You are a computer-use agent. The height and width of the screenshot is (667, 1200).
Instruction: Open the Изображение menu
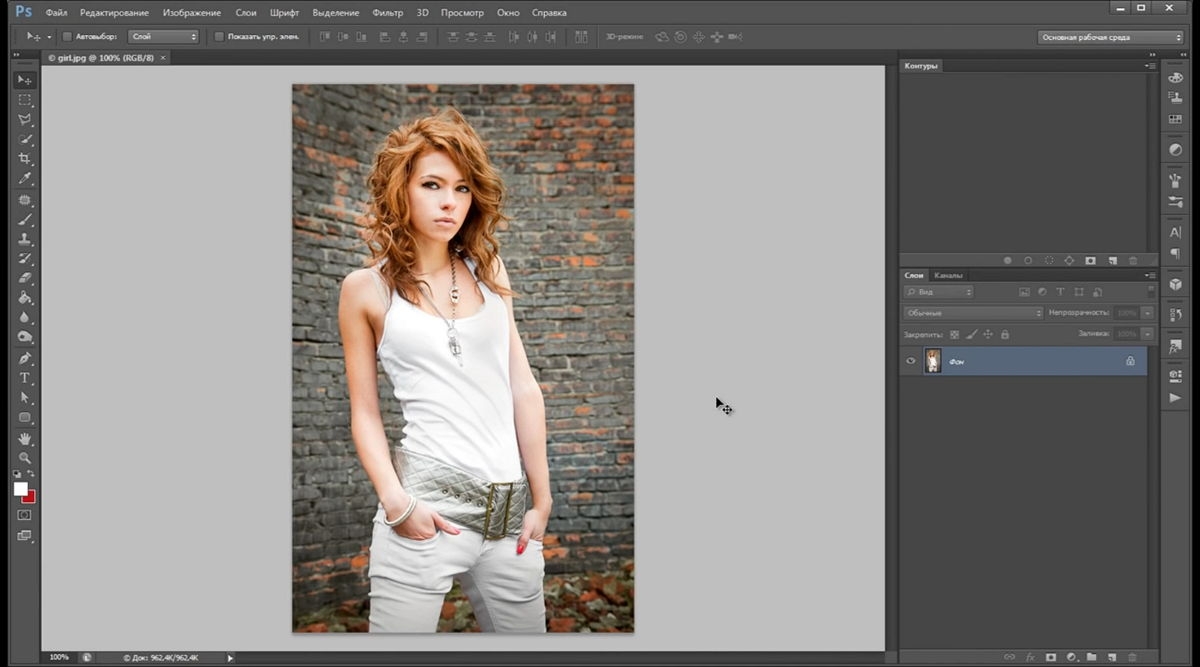tap(192, 13)
